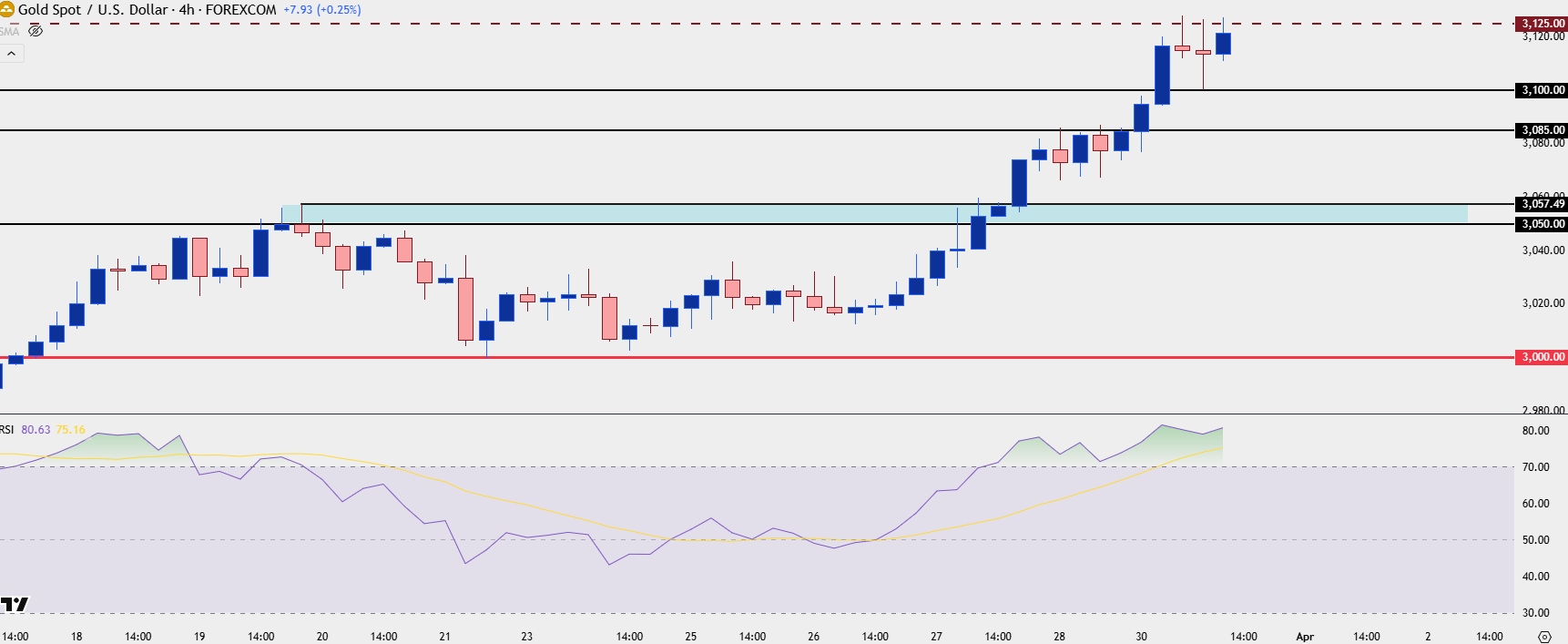Collapse the indicator legend with chevron button
1568x644 pixels.
tap(12, 54)
